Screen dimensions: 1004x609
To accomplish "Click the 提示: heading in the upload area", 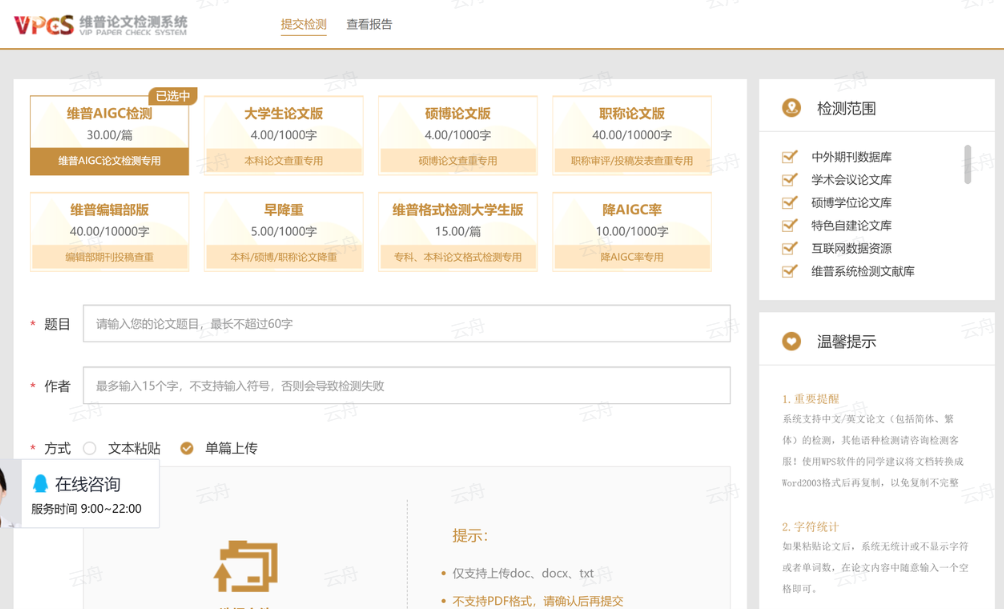I will coord(470,535).
